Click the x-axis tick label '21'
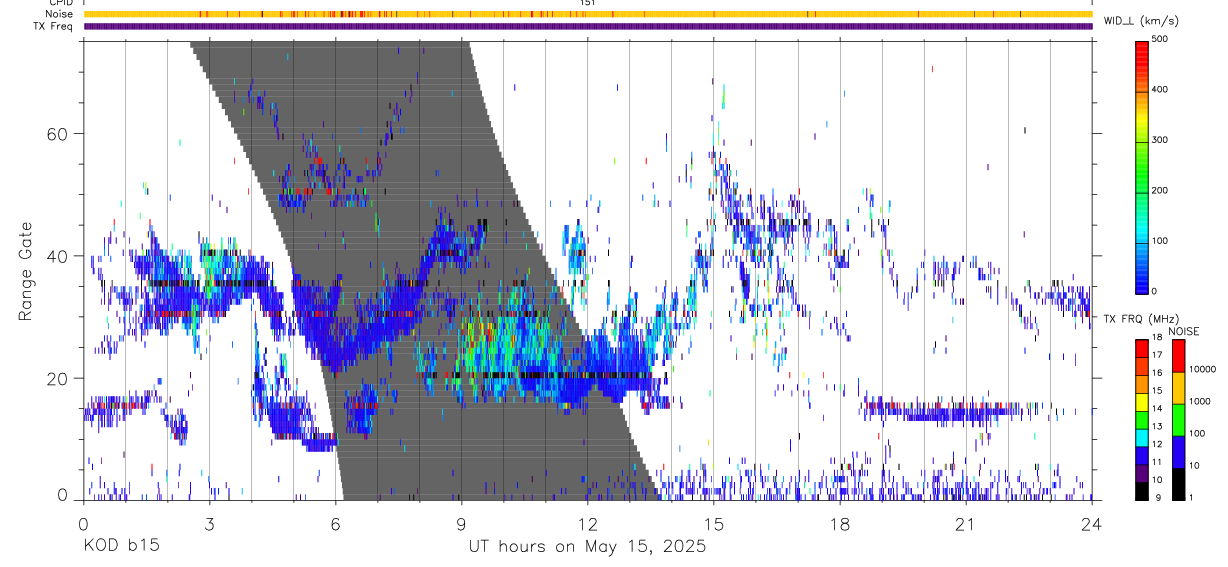1228x567 pixels. (966, 525)
